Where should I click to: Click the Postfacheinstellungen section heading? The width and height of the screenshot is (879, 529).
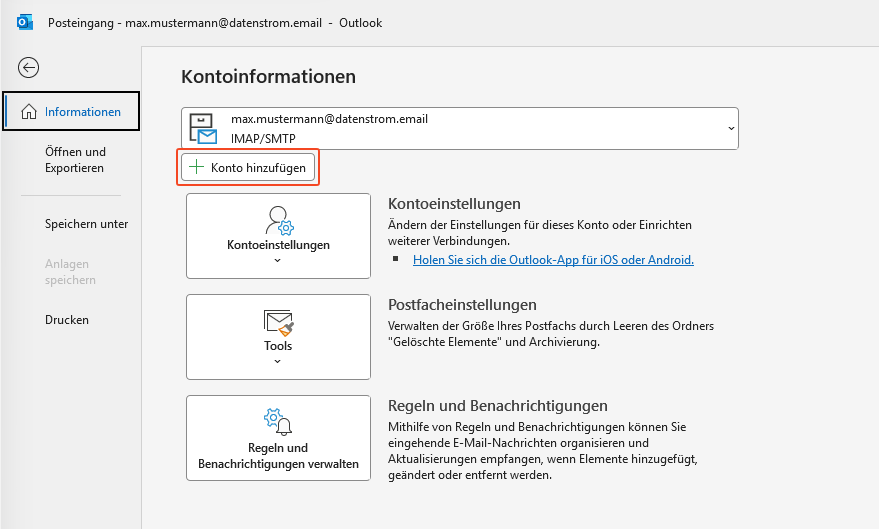462,304
